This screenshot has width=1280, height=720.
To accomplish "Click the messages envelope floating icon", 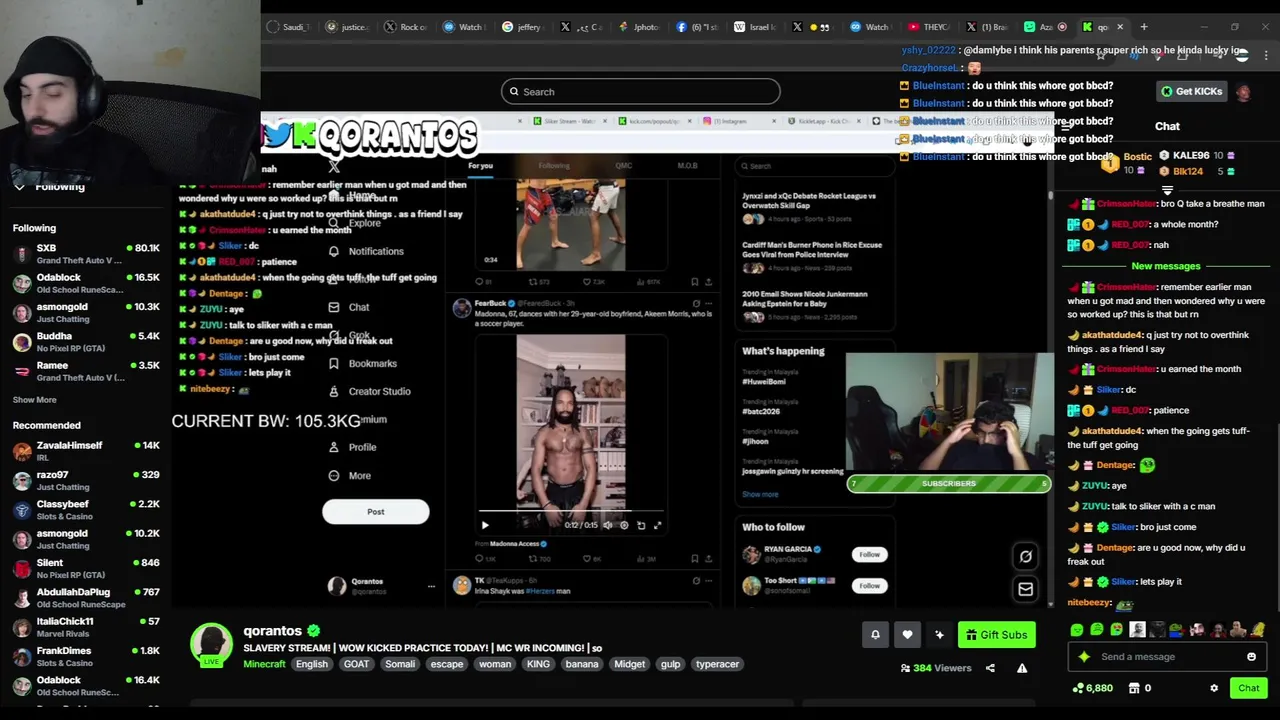I will (x=1025, y=590).
